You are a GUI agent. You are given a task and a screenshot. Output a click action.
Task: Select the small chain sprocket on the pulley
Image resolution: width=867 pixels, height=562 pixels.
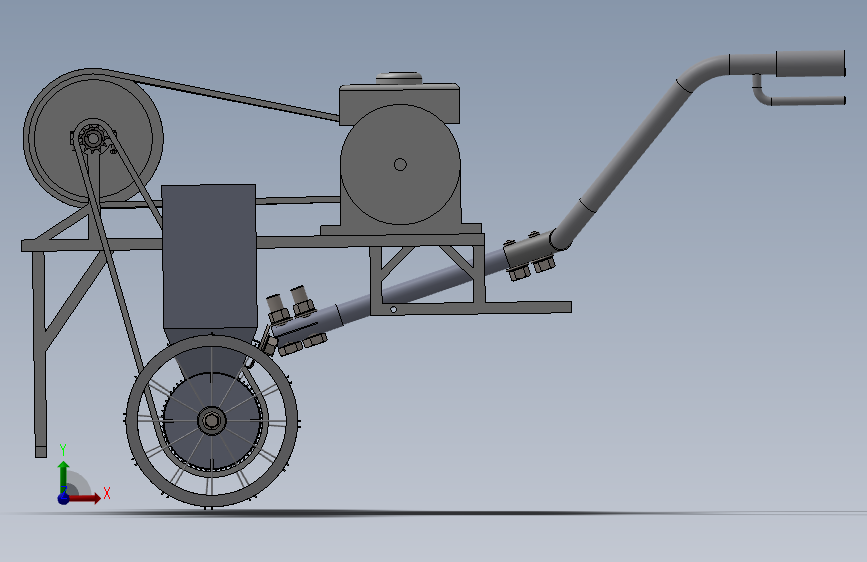pyautogui.click(x=92, y=137)
